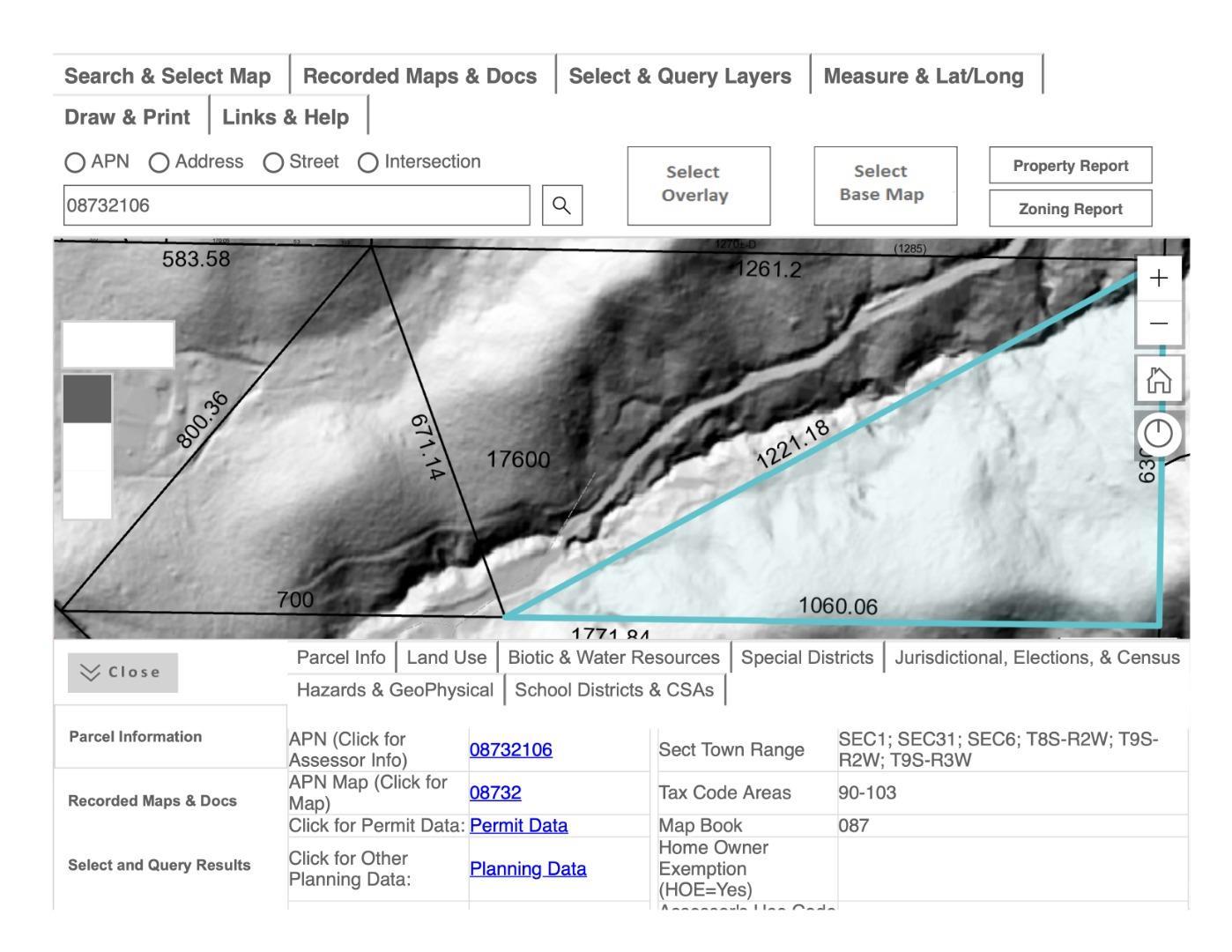Click the dark gray legend swatch
Viewport: 1232px width, 952px height.
coord(87,398)
